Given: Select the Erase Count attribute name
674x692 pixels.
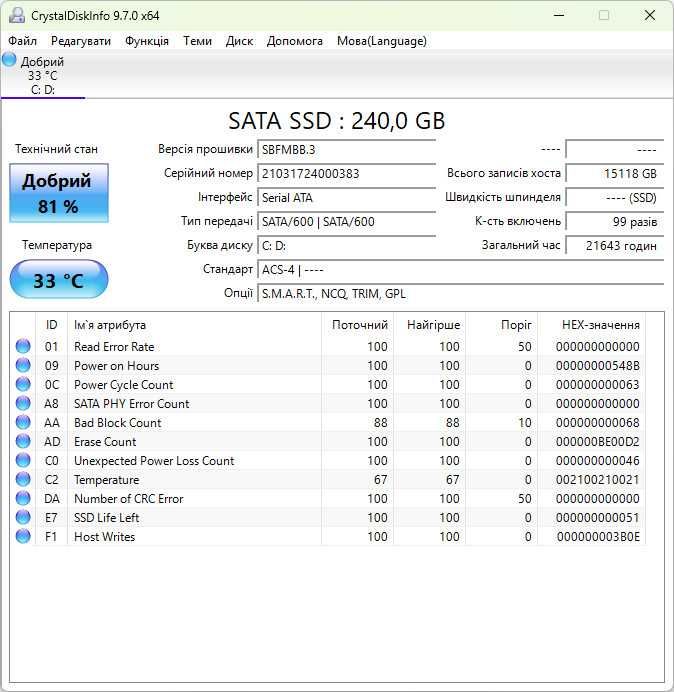Looking at the screenshot, I should [x=105, y=442].
